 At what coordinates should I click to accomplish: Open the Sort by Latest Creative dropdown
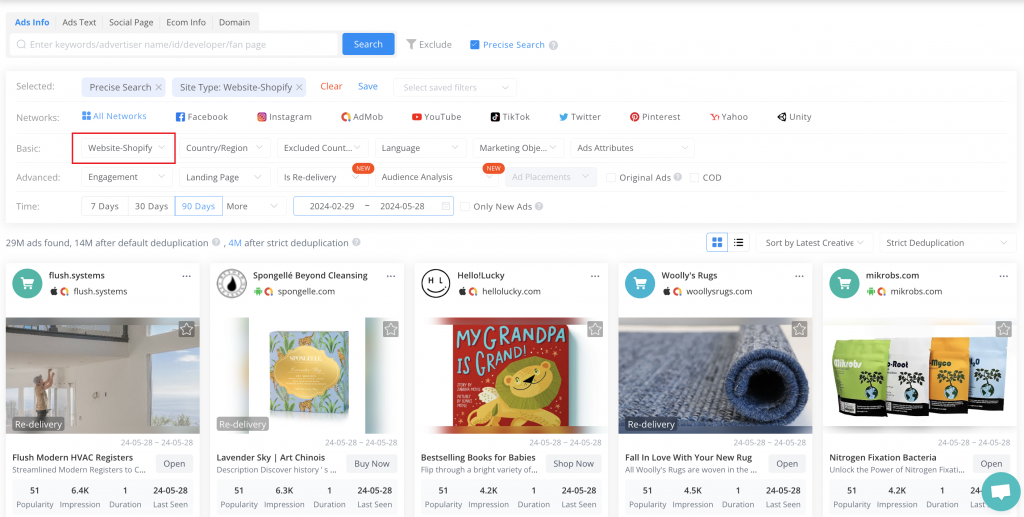[815, 243]
